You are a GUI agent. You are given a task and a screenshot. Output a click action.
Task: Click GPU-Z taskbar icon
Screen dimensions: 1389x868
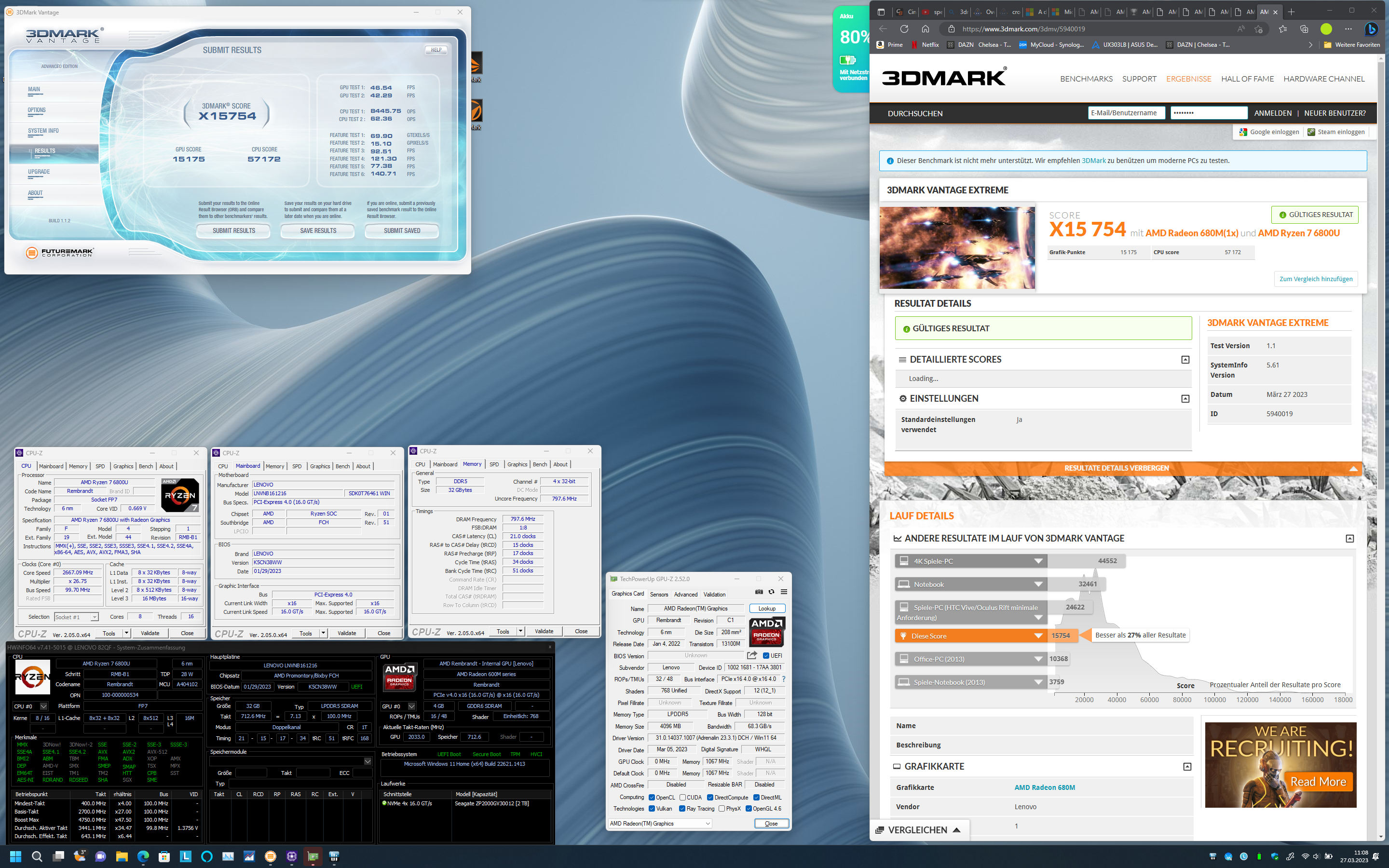[313, 856]
